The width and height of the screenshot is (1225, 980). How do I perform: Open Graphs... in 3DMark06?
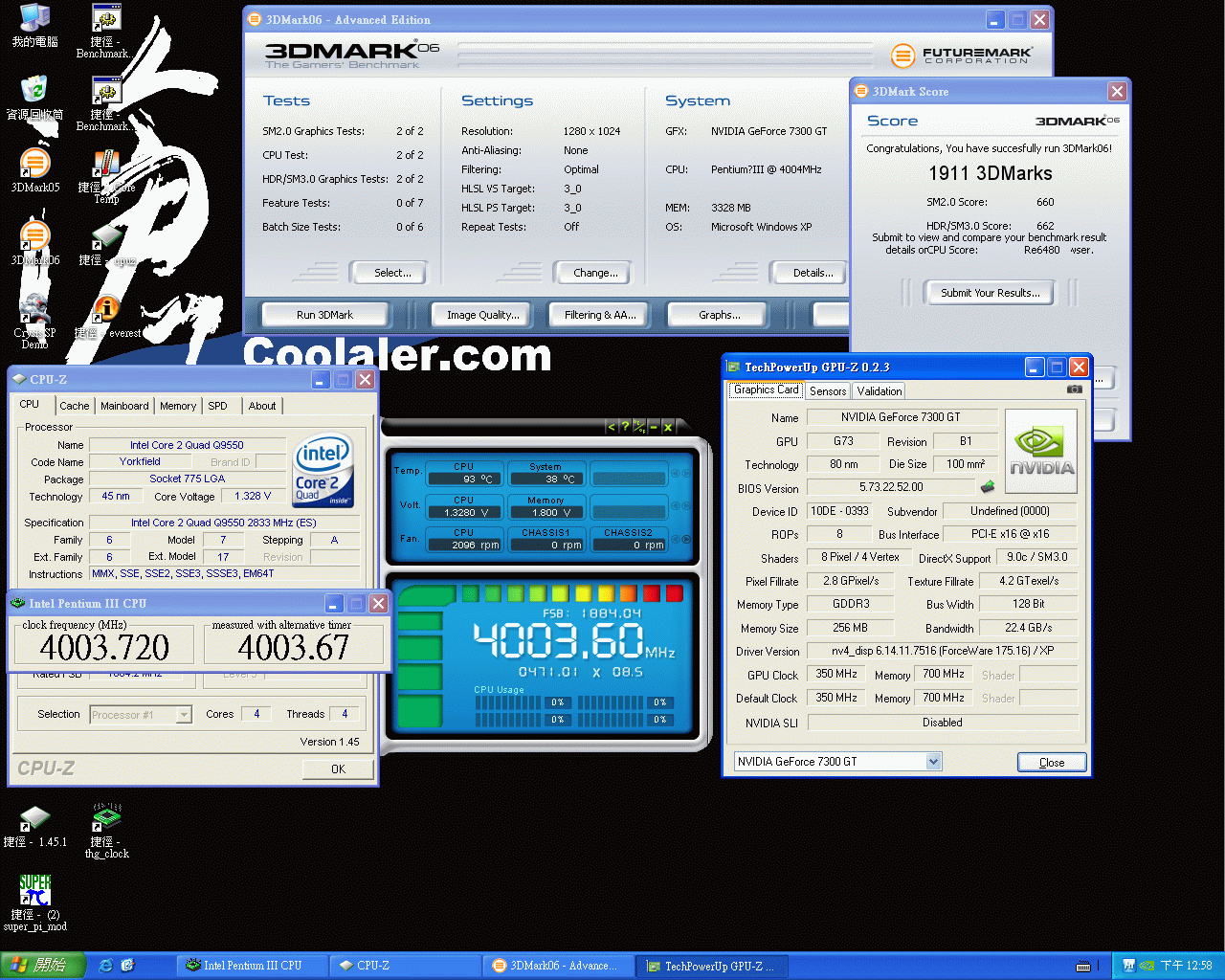pos(719,315)
